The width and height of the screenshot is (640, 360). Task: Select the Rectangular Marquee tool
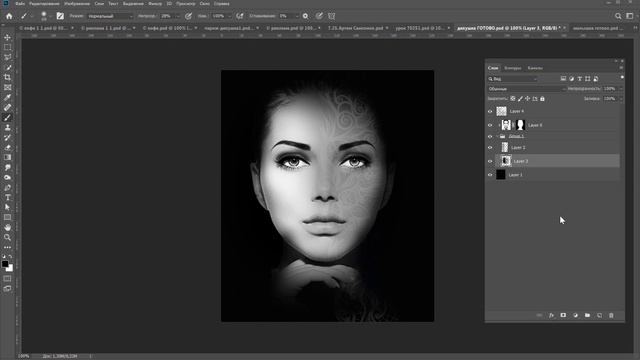(x=7, y=47)
